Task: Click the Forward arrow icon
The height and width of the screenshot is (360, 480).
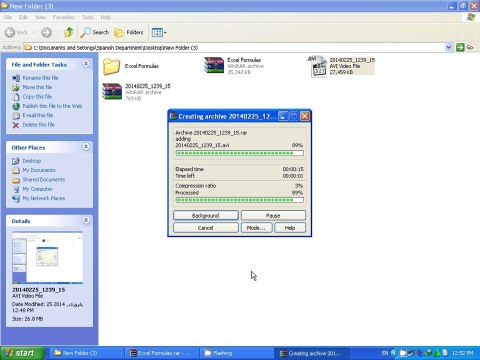Action: [x=46, y=32]
